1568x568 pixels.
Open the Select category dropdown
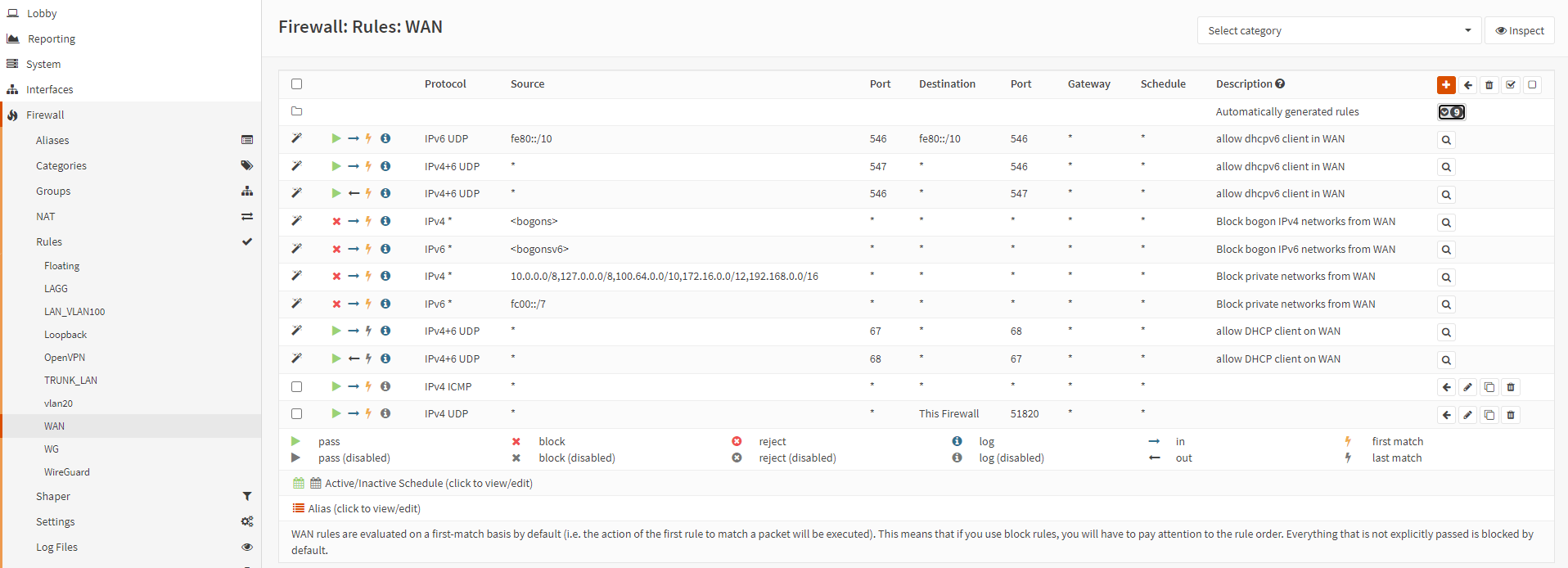(1340, 30)
